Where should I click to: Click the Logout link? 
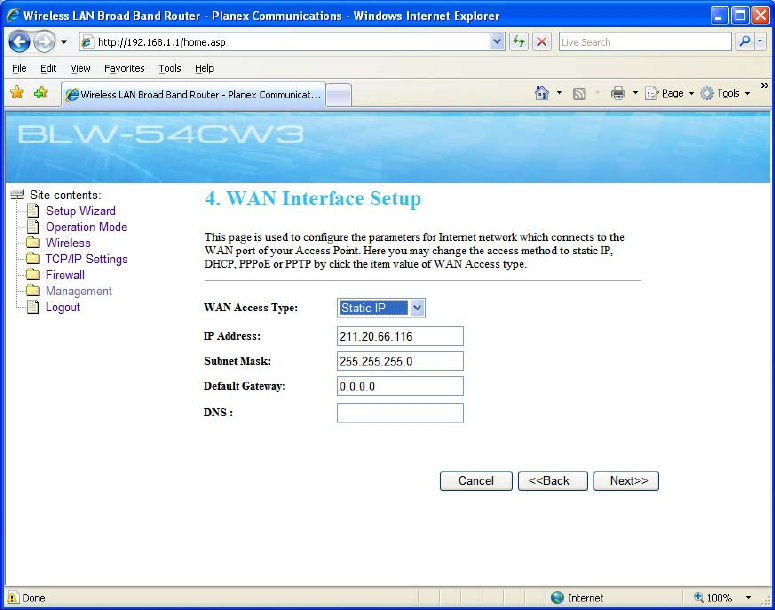pyautogui.click(x=63, y=307)
